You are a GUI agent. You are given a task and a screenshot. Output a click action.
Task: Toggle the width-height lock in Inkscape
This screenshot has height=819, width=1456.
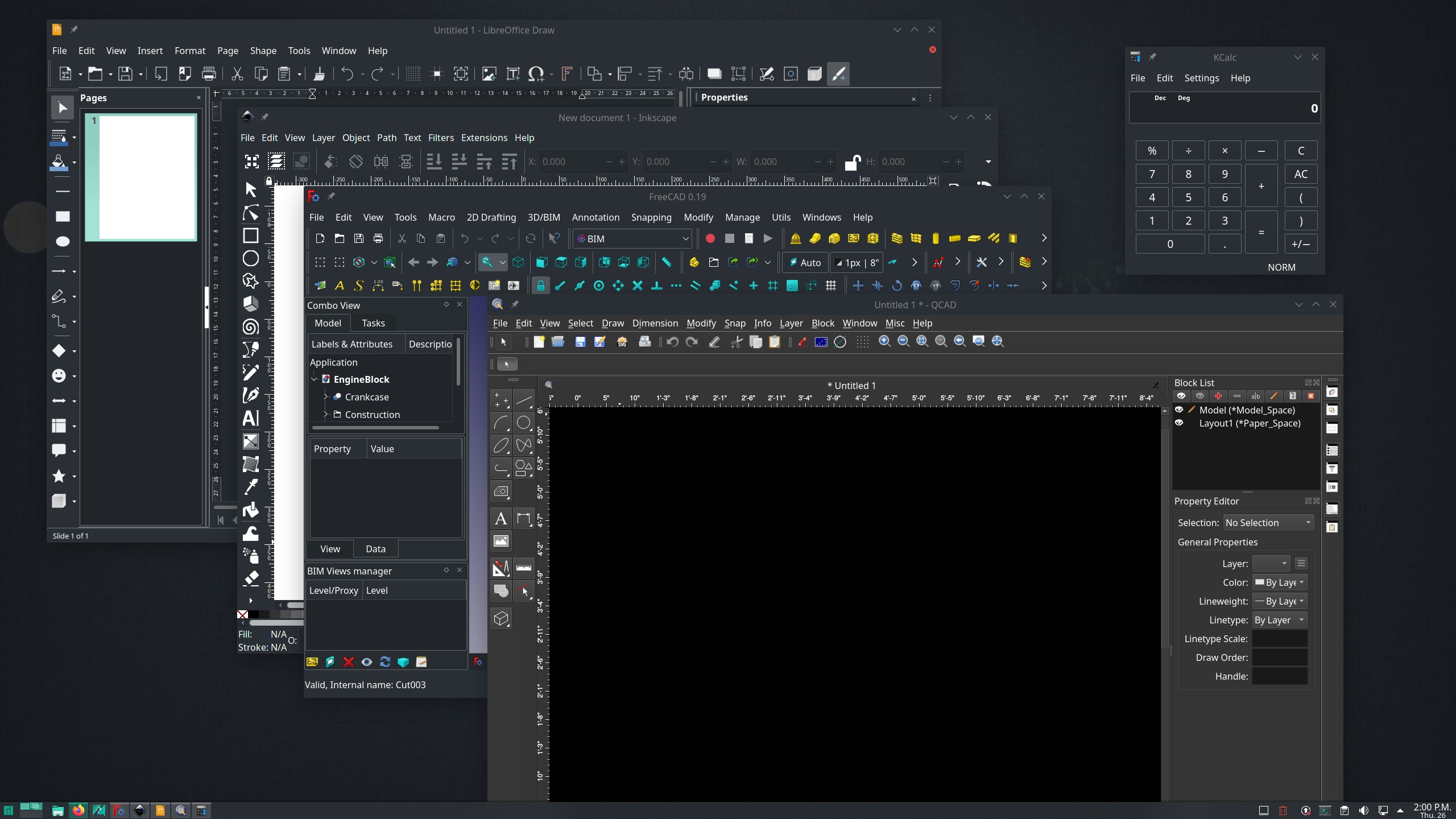(851, 162)
